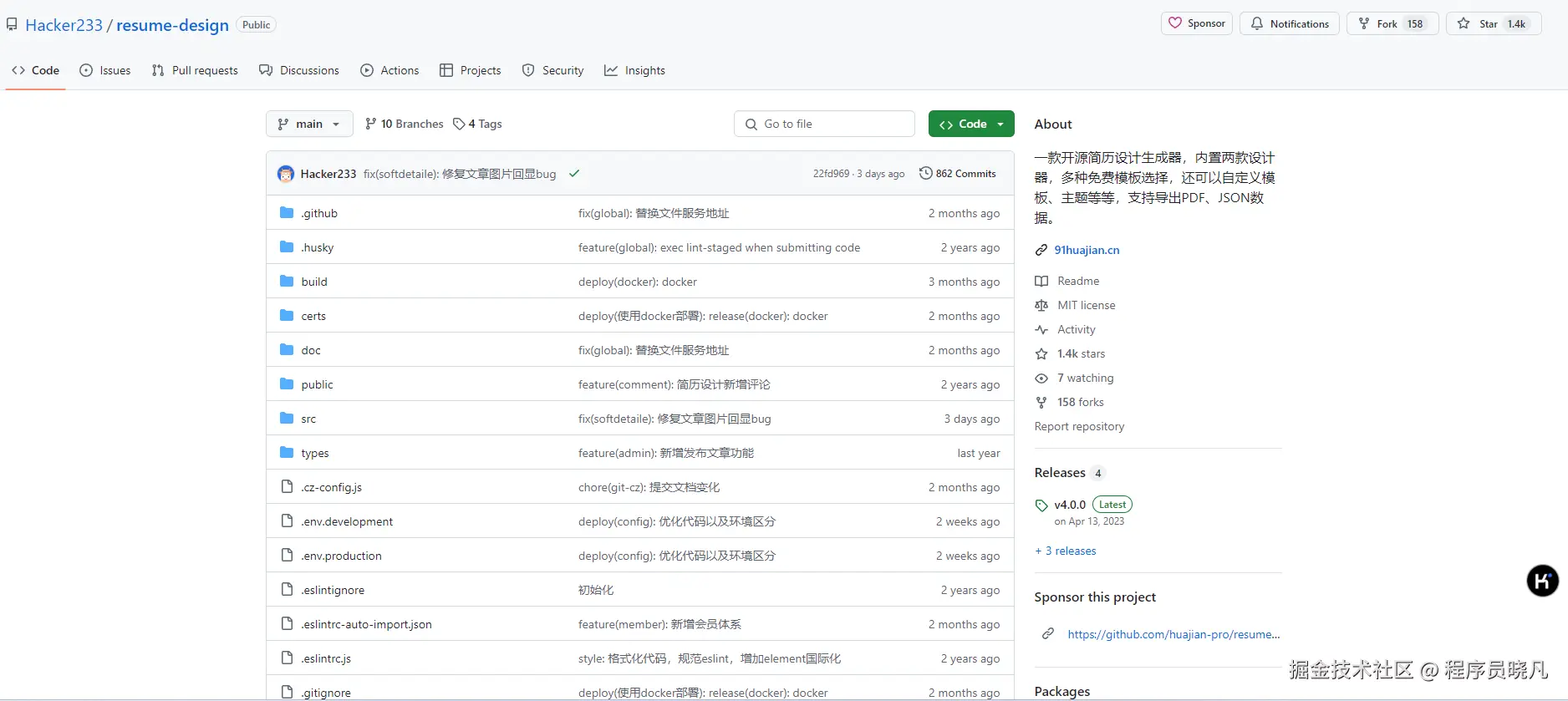
Task: Open the main branch dropdown
Action: coord(309,124)
